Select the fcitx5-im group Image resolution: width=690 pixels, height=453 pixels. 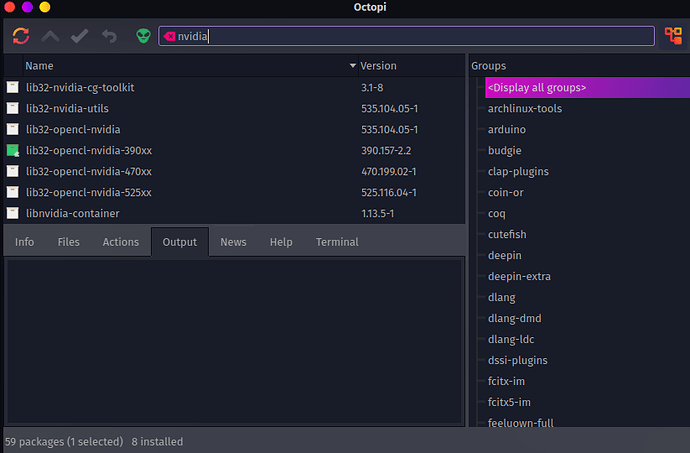[509, 402]
